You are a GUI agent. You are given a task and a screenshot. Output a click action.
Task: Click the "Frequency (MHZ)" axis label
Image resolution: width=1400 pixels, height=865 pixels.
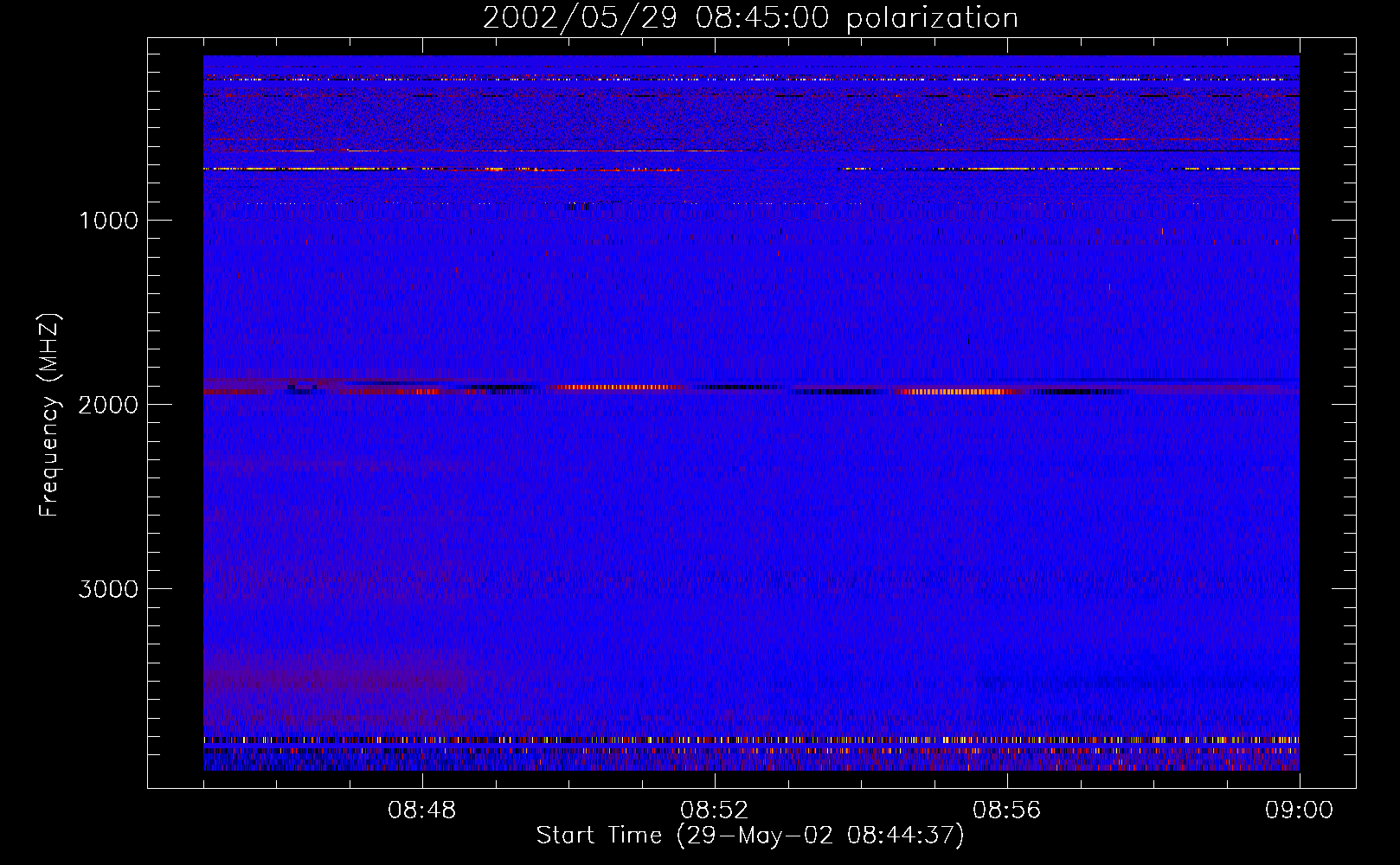click(x=49, y=415)
